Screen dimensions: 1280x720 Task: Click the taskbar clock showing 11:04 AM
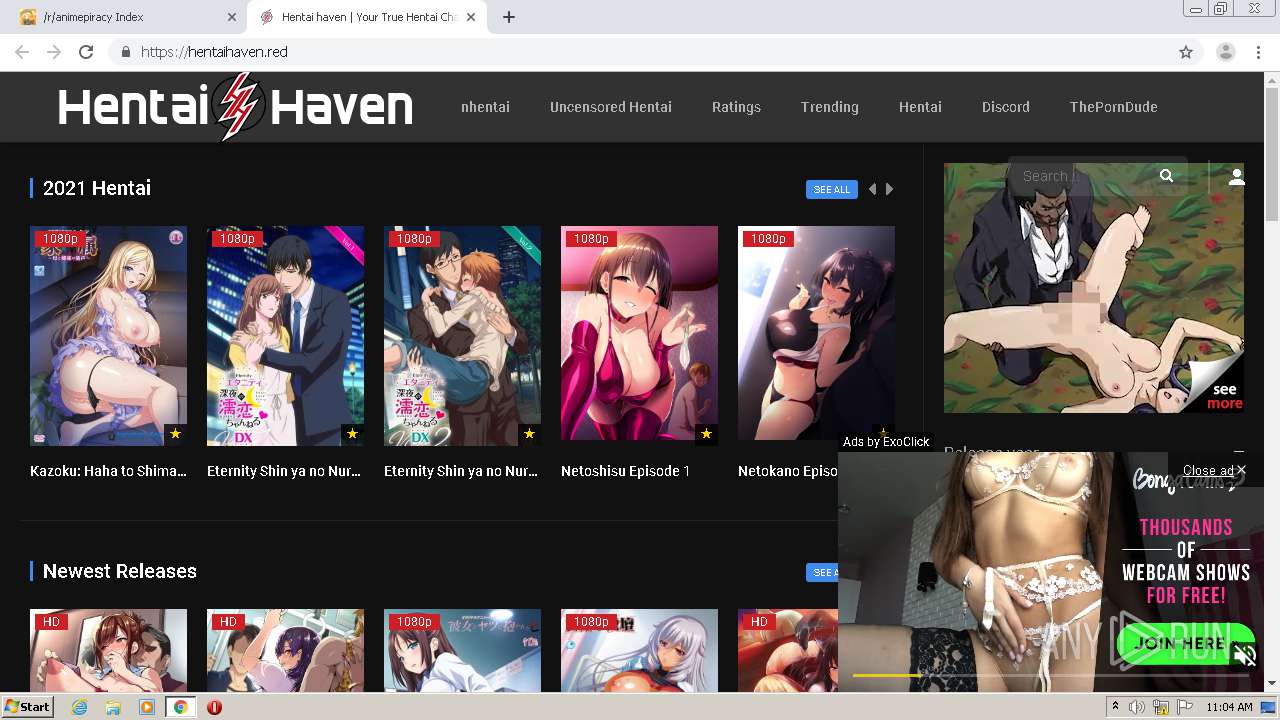coord(1229,707)
